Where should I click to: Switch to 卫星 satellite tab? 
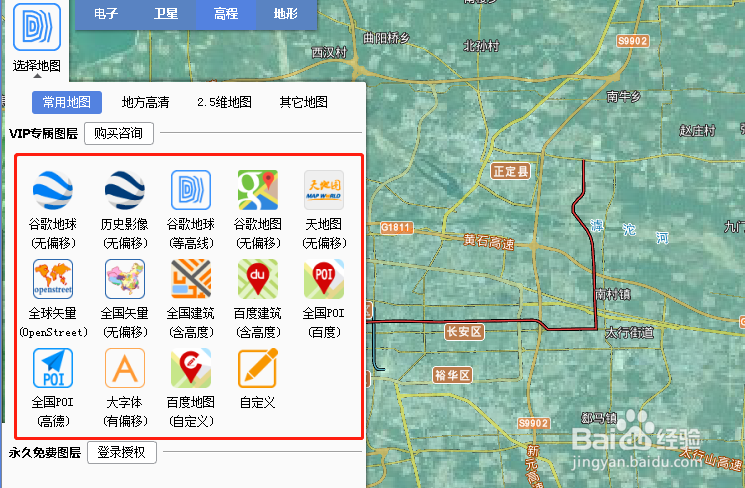click(166, 14)
